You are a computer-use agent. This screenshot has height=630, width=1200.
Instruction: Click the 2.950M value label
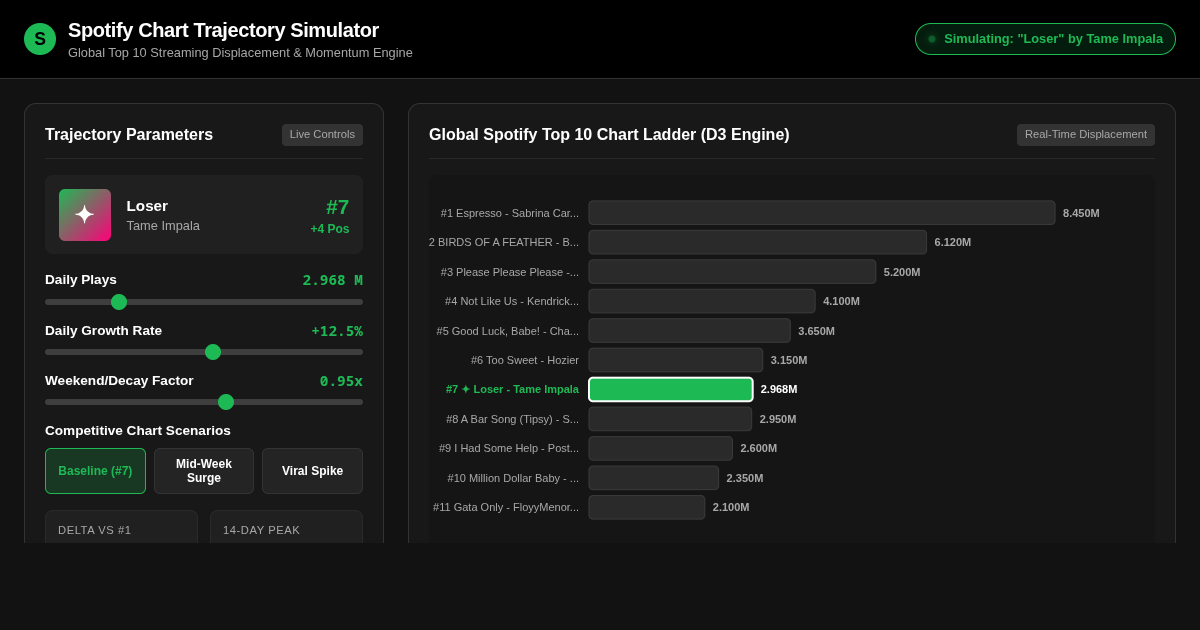pyautogui.click(x=778, y=419)
